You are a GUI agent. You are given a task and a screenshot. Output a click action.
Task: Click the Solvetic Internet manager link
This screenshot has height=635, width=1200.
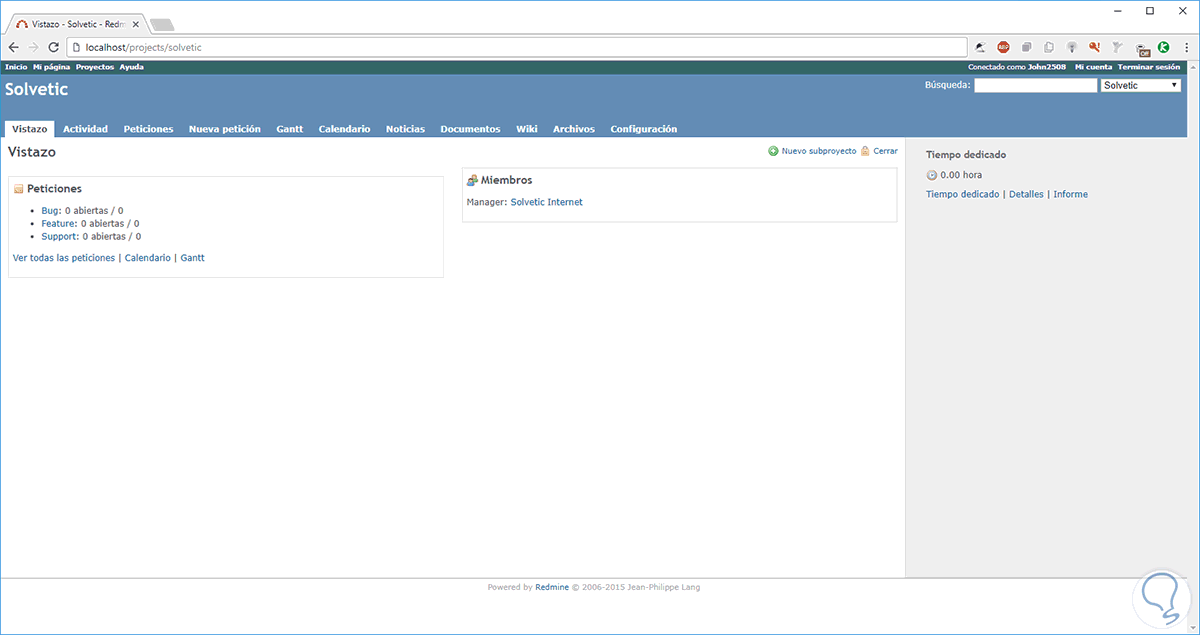pyautogui.click(x=546, y=201)
